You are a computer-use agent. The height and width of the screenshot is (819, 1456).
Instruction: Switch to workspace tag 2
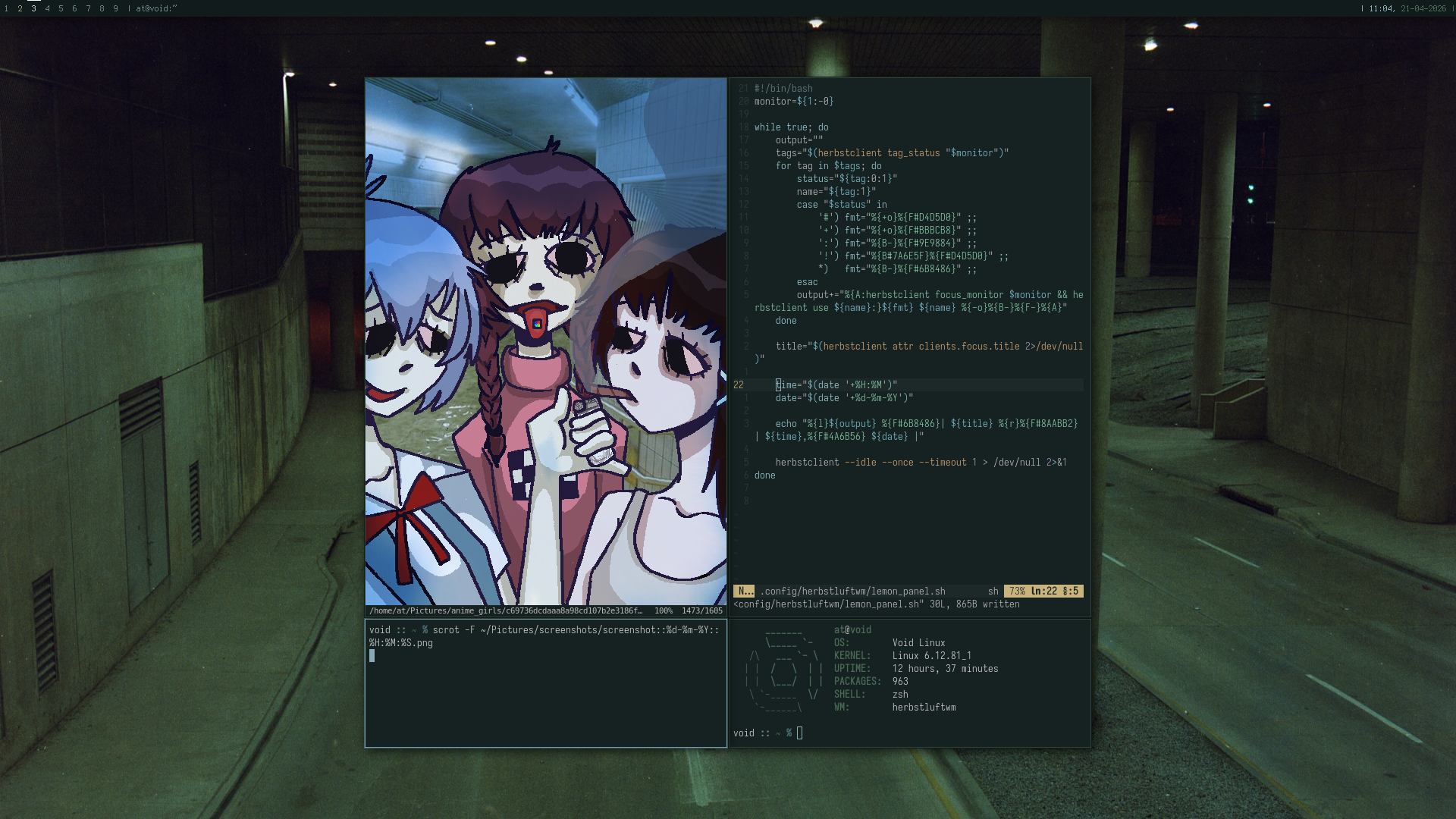tap(20, 8)
